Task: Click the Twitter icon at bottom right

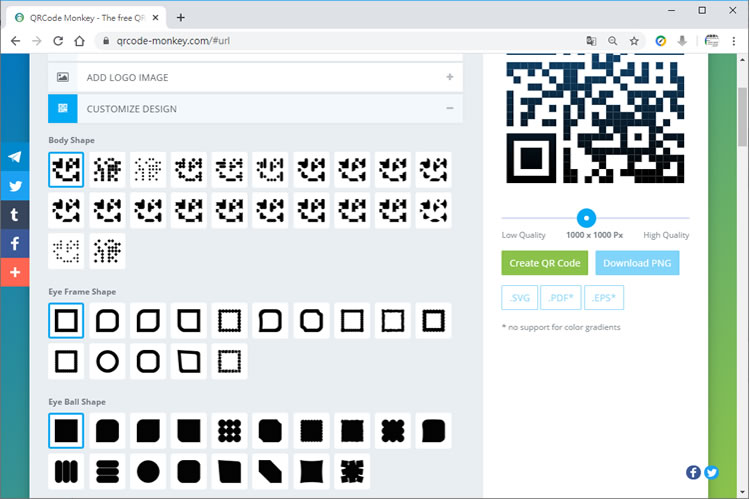Action: [x=711, y=472]
